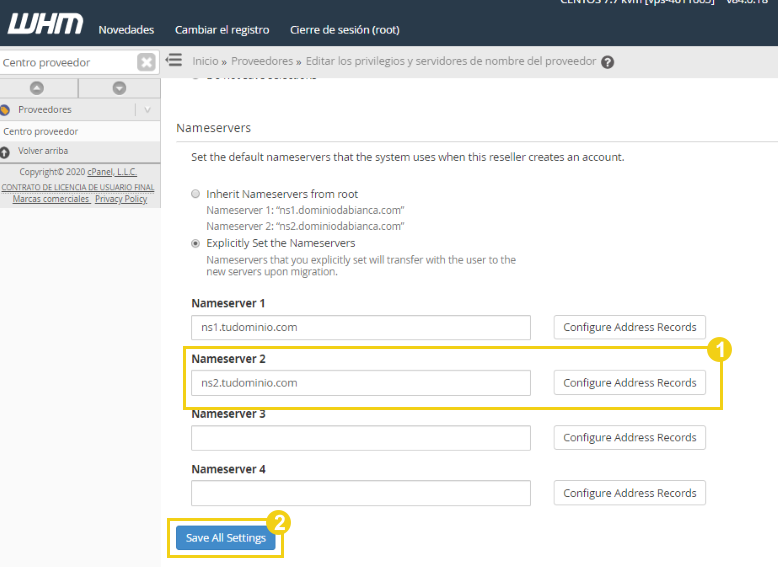This screenshot has height=567, width=778.
Task: Click the WHM logo
Action: (46, 24)
